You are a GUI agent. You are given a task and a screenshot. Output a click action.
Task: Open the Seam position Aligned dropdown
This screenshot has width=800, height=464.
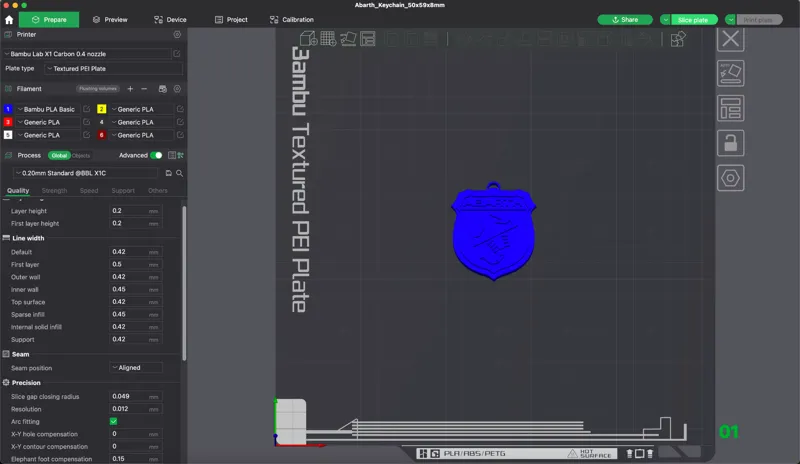tap(136, 368)
